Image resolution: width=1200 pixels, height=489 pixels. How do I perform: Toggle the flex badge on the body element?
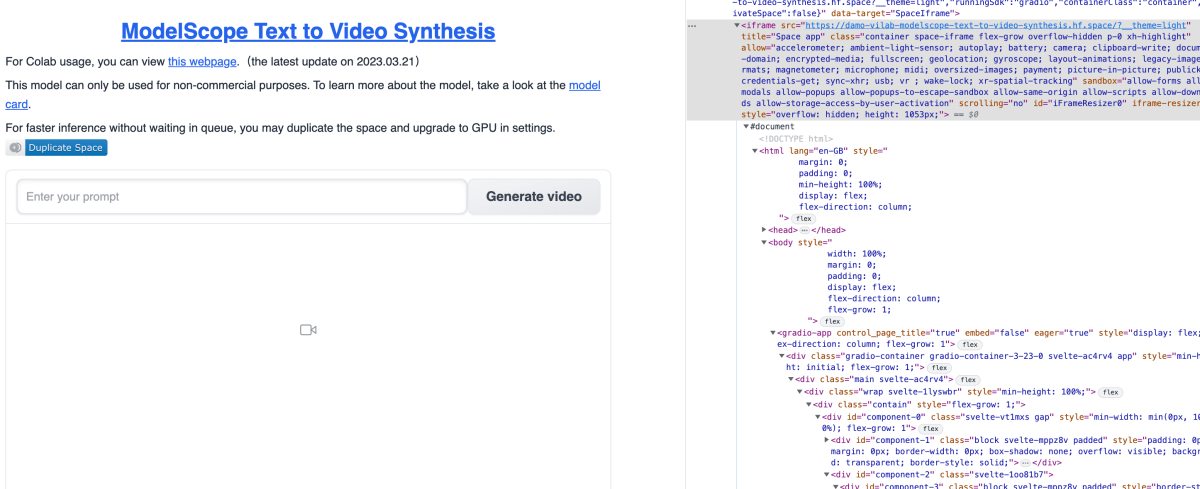point(832,321)
